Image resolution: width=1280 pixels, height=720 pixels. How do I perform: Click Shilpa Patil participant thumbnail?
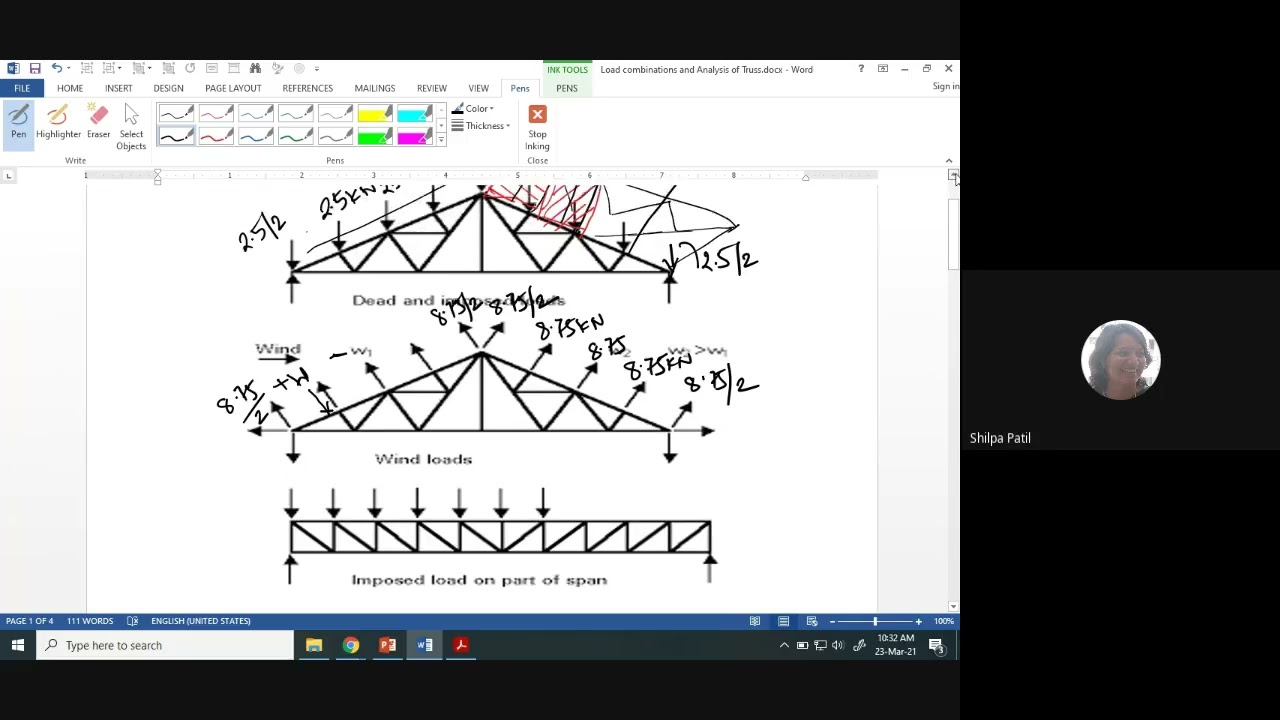[1120, 360]
